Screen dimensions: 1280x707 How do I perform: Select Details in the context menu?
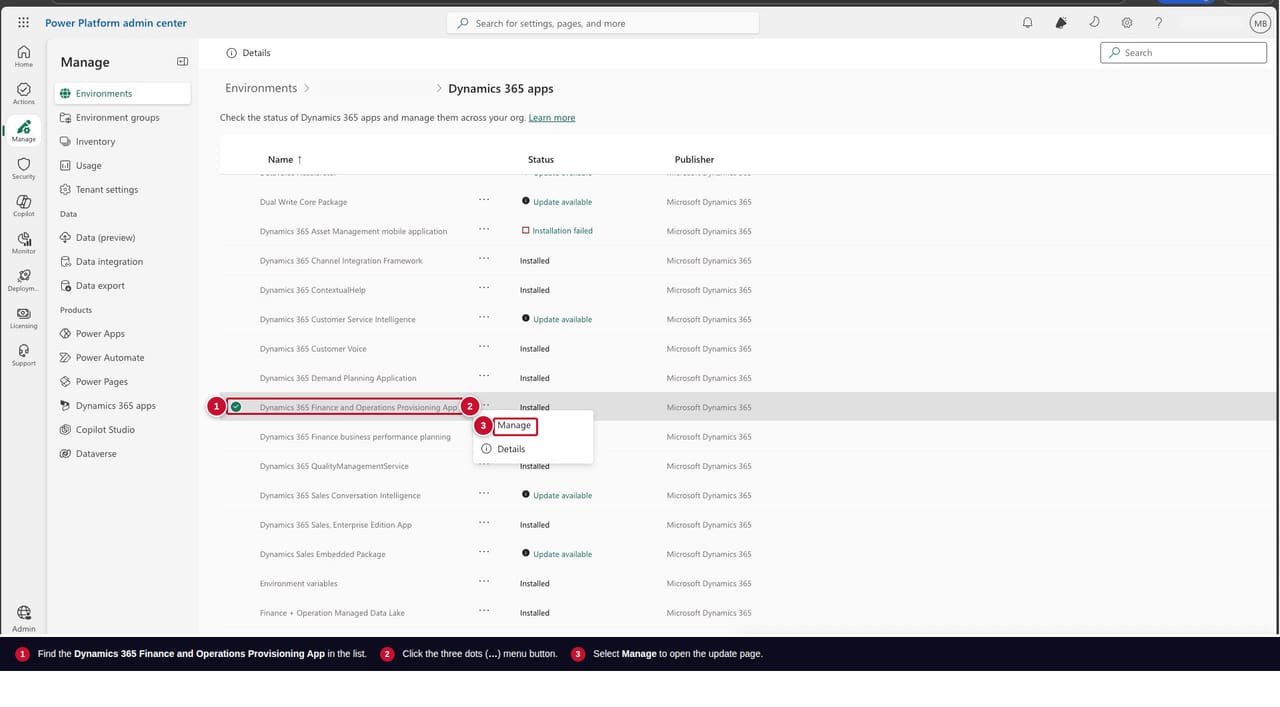(x=533, y=449)
